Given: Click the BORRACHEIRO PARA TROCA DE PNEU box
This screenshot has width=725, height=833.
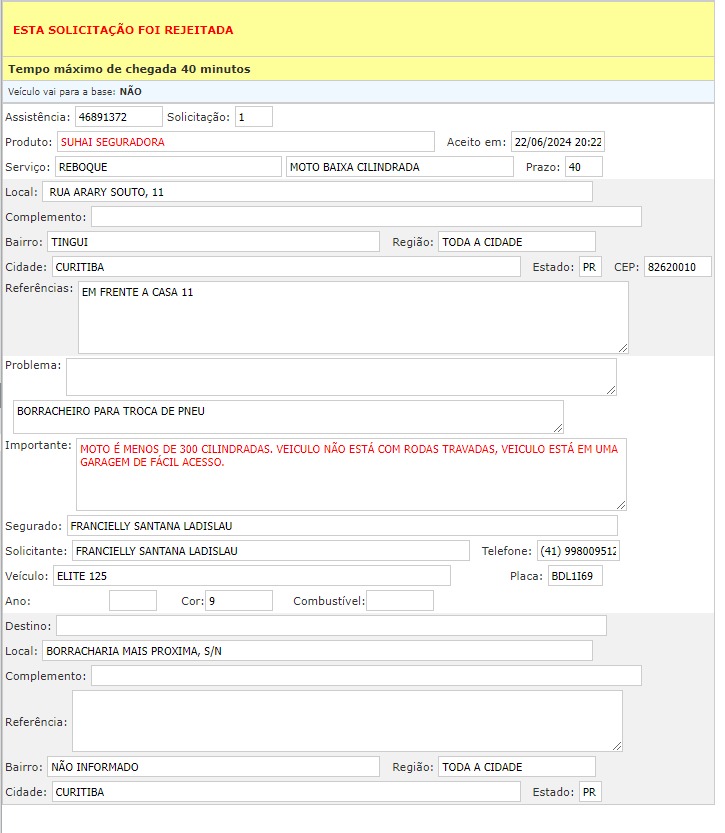Looking at the screenshot, I should pos(288,416).
